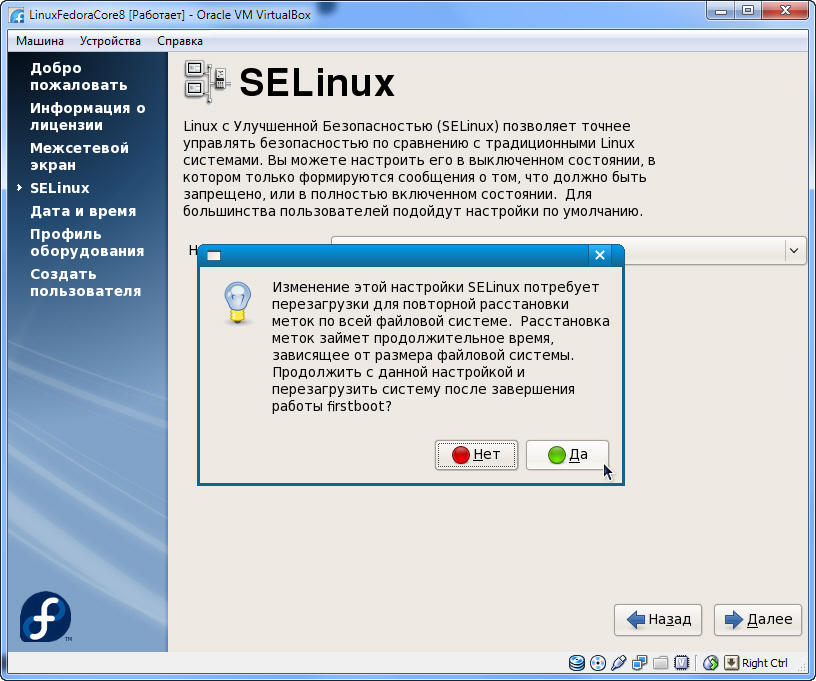Open the SELinux setting dropdown arrow

tap(794, 250)
